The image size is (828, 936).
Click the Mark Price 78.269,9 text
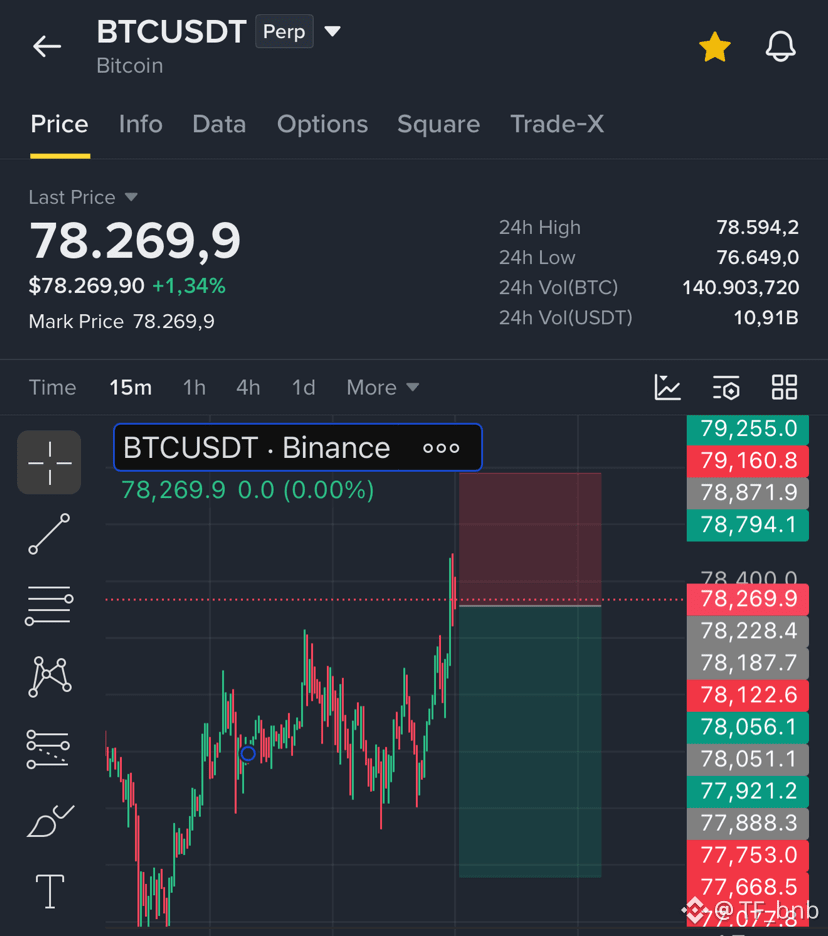click(x=122, y=322)
